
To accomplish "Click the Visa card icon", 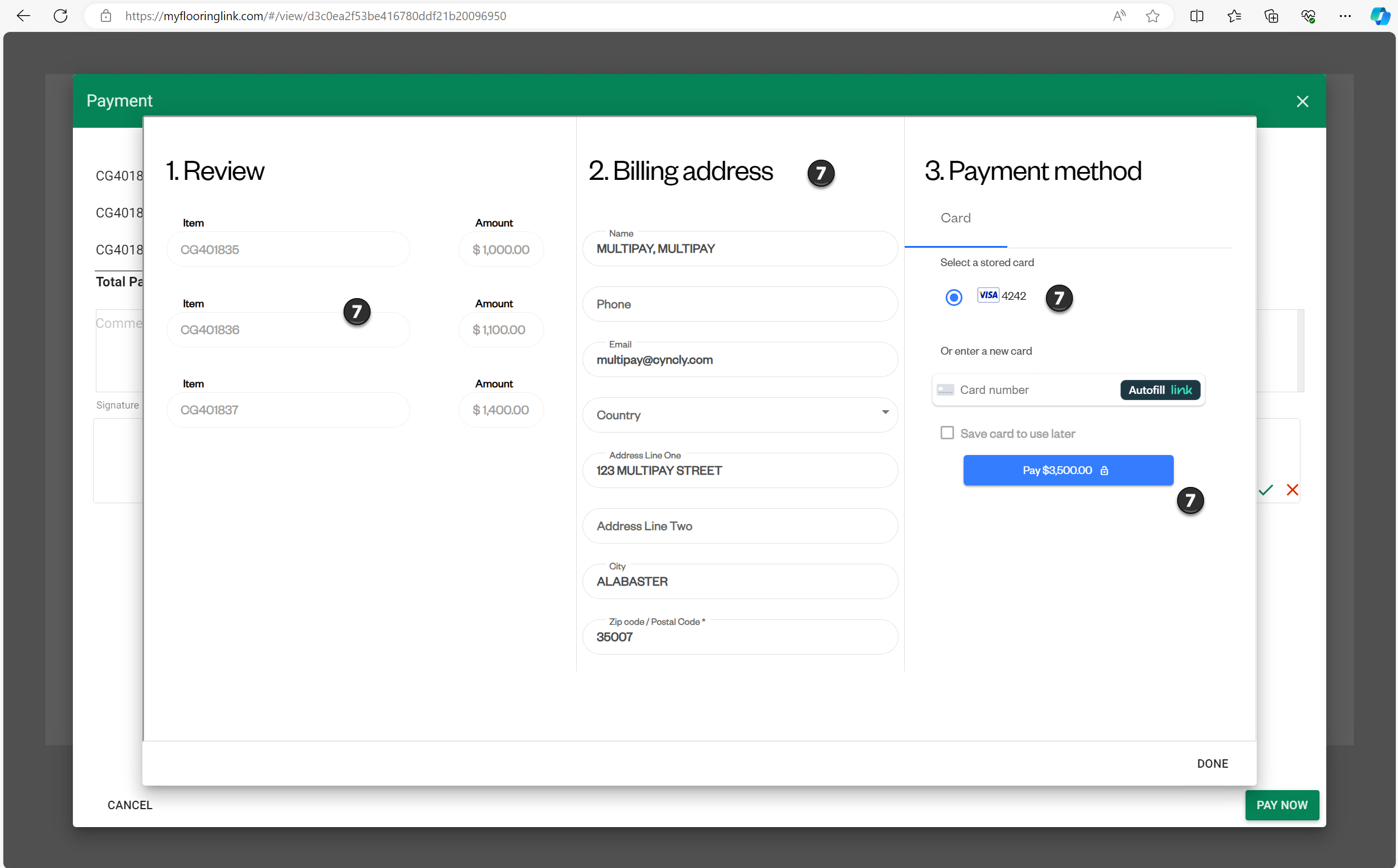I will point(988,295).
